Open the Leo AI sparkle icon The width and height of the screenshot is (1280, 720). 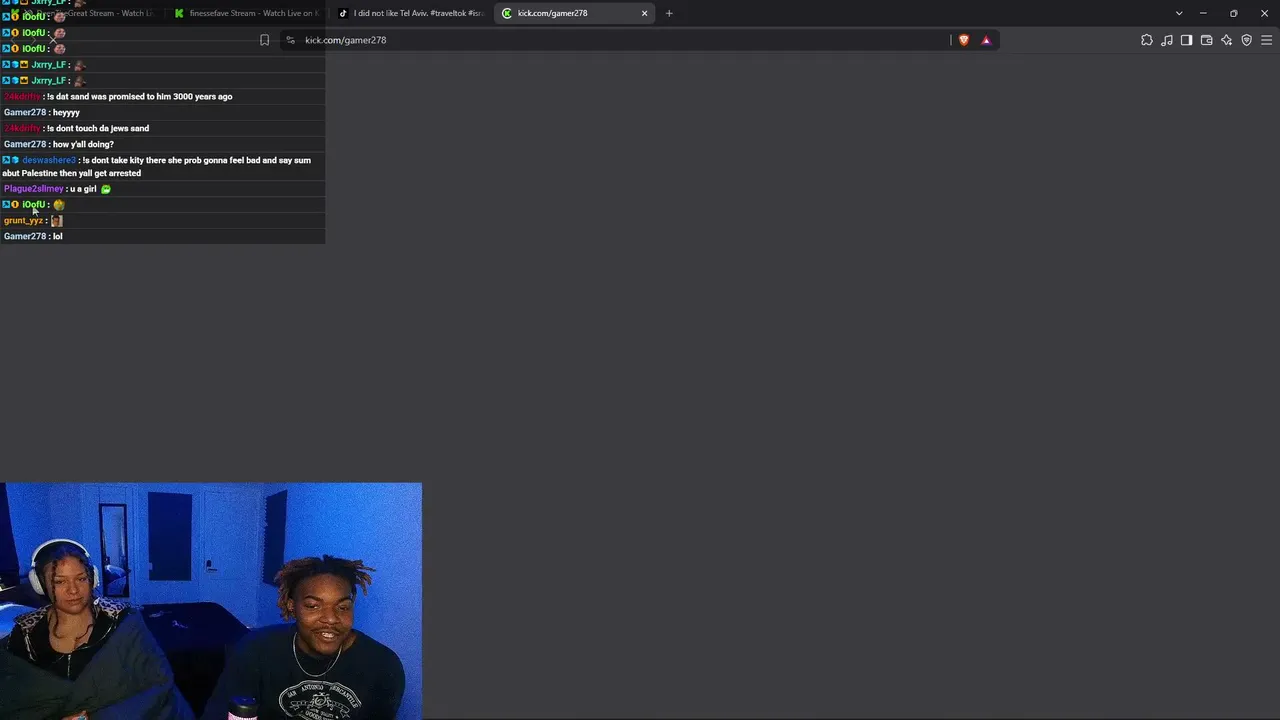(x=1227, y=40)
